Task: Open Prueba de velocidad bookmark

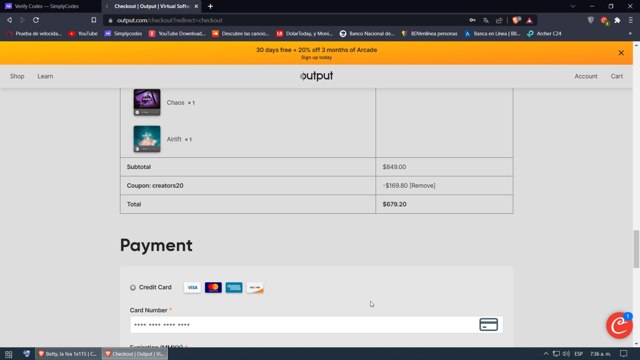Action: [34, 33]
